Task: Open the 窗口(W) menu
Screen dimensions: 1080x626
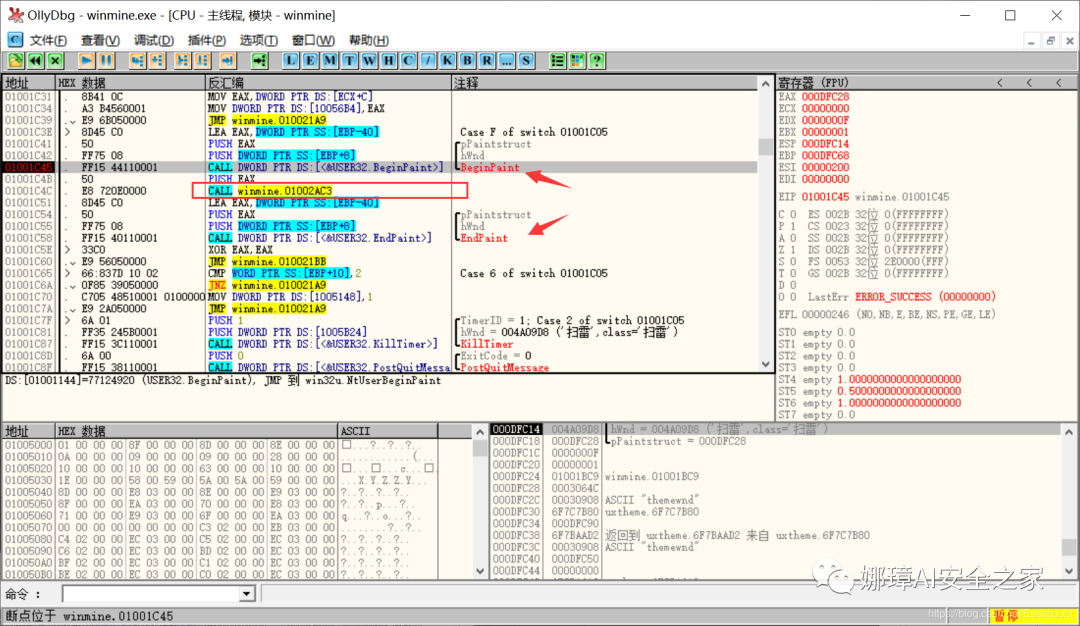Action: coord(313,41)
